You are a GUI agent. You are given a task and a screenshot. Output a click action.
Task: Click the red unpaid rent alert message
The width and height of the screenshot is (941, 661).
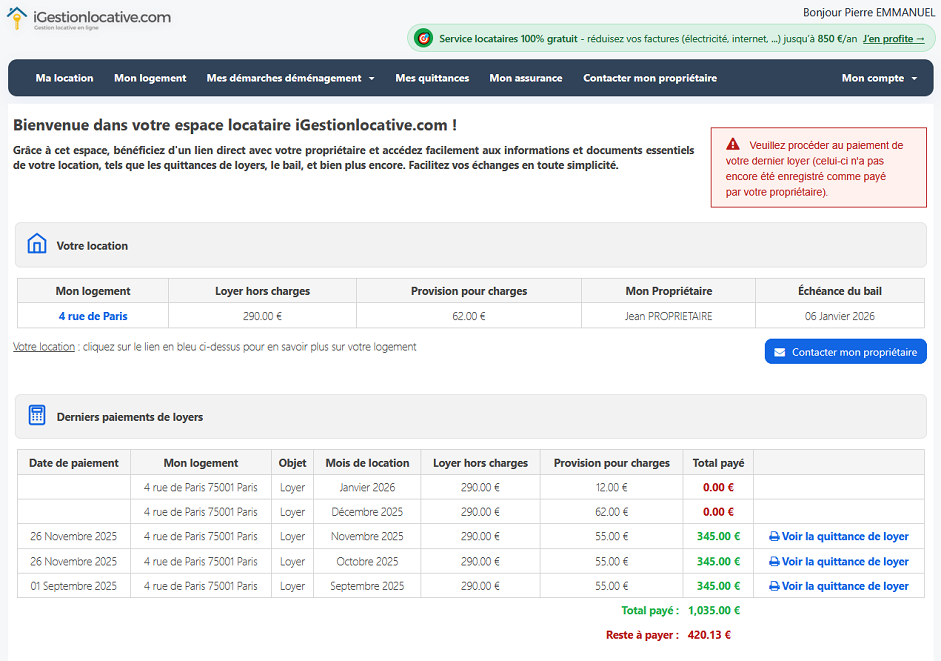819,168
